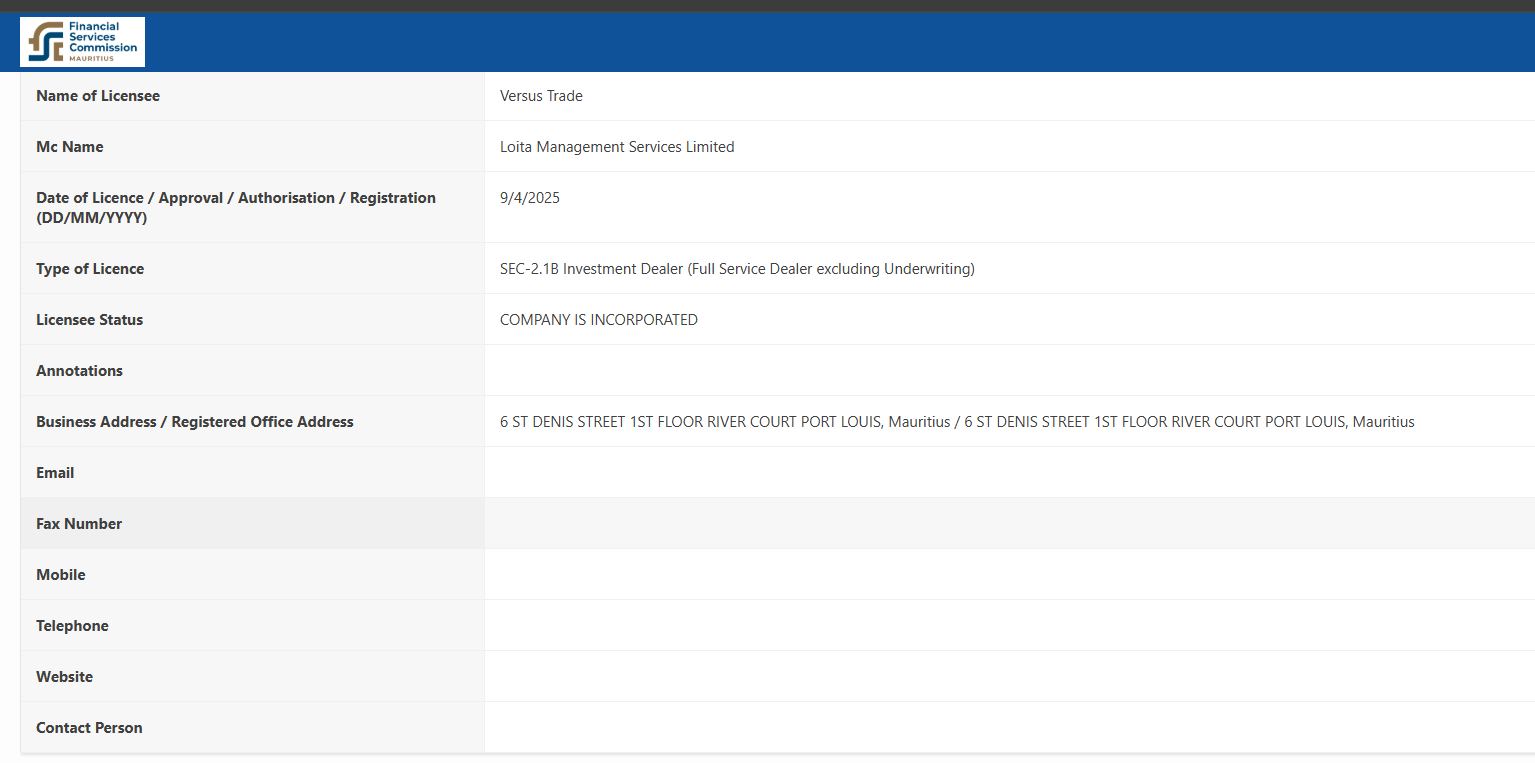Select the 'Fax Number' row label
The image size is (1535, 763).
[x=79, y=524]
